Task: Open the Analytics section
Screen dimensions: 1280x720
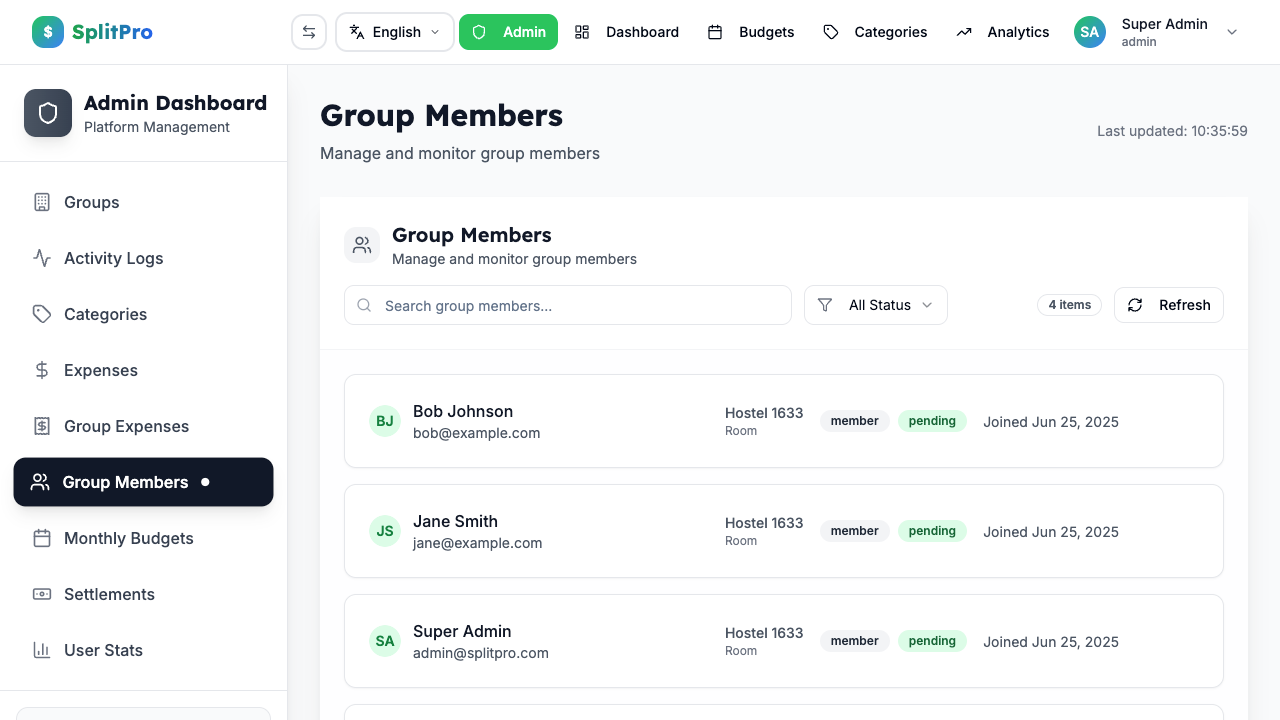Action: (x=1017, y=31)
